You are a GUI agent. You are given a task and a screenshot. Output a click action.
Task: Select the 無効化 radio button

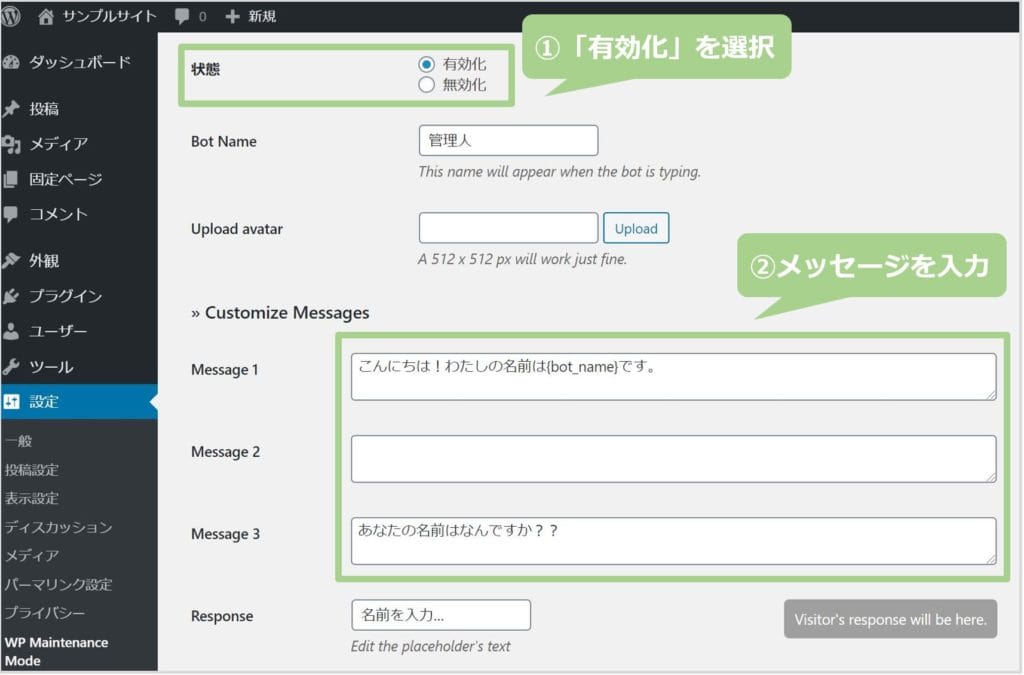point(428,85)
